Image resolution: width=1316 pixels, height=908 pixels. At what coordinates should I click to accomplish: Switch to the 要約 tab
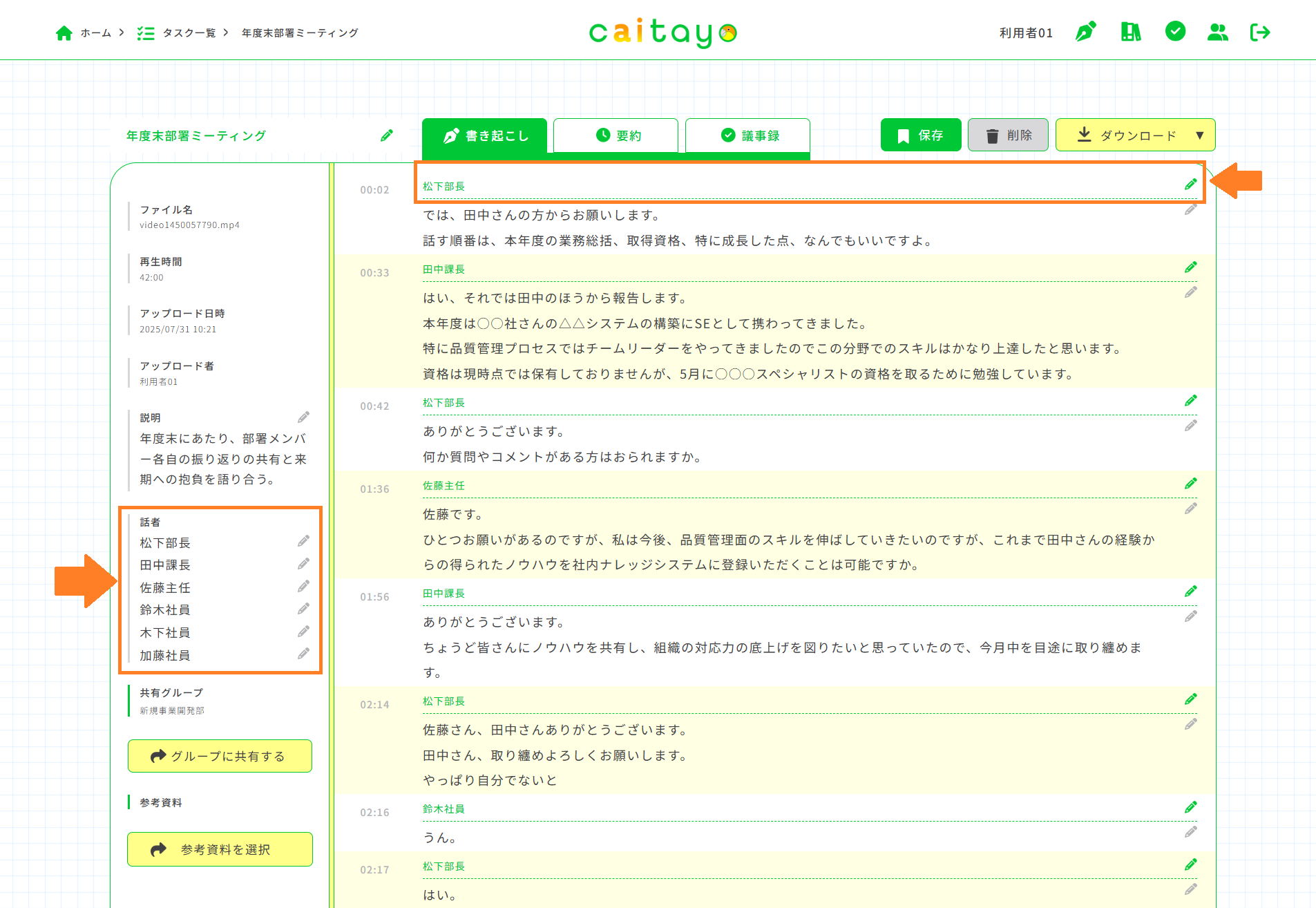(x=616, y=135)
